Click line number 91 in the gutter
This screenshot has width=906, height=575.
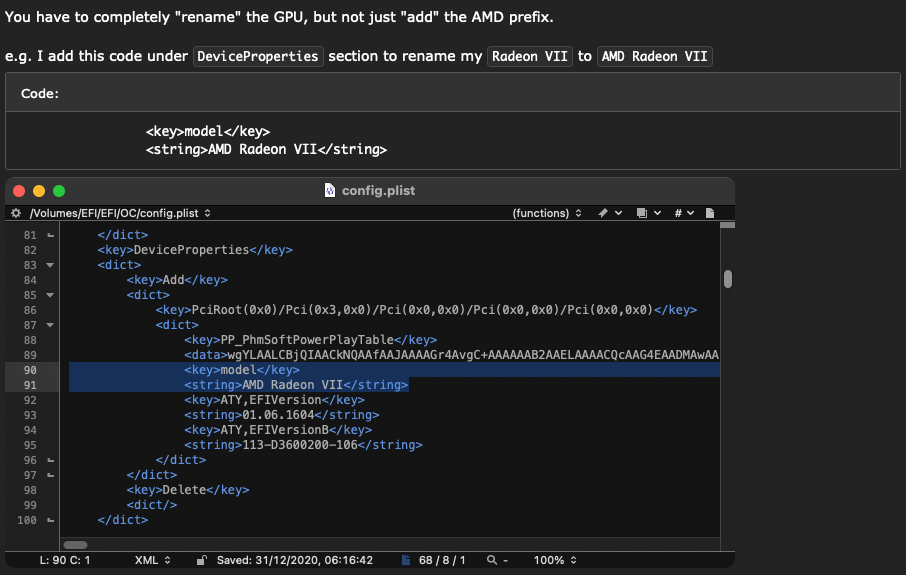30,385
